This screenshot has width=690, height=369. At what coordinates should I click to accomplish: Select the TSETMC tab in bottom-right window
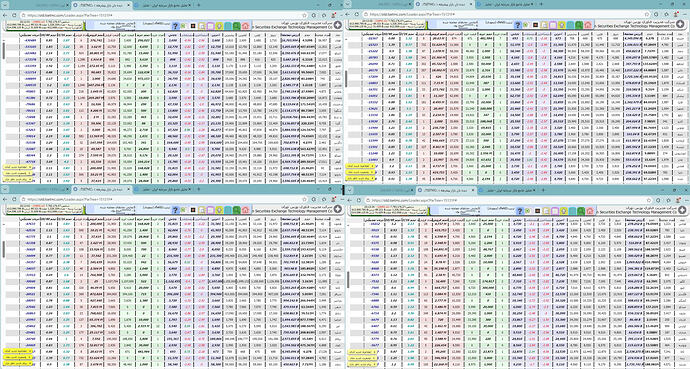coord(446,190)
